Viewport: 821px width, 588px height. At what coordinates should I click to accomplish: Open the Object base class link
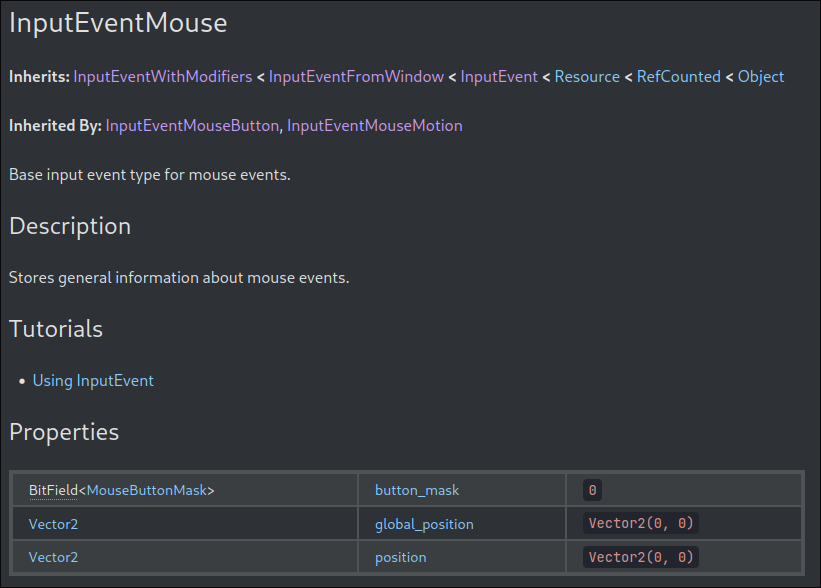(x=761, y=77)
